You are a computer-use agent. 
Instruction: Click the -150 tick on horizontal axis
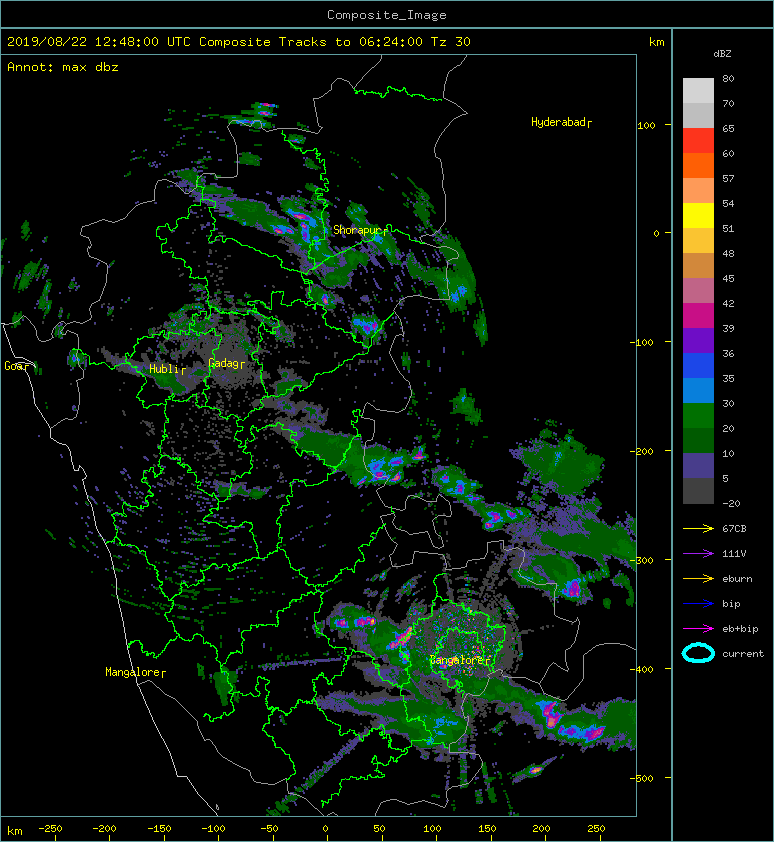[x=160, y=829]
